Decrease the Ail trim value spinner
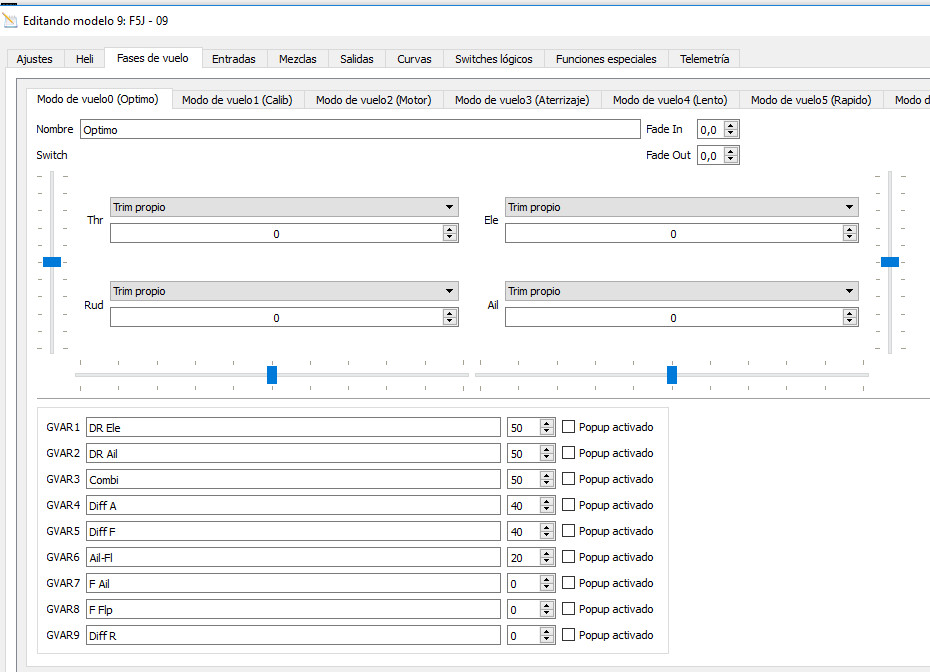Screen dimensions: 930x672 (850, 321)
